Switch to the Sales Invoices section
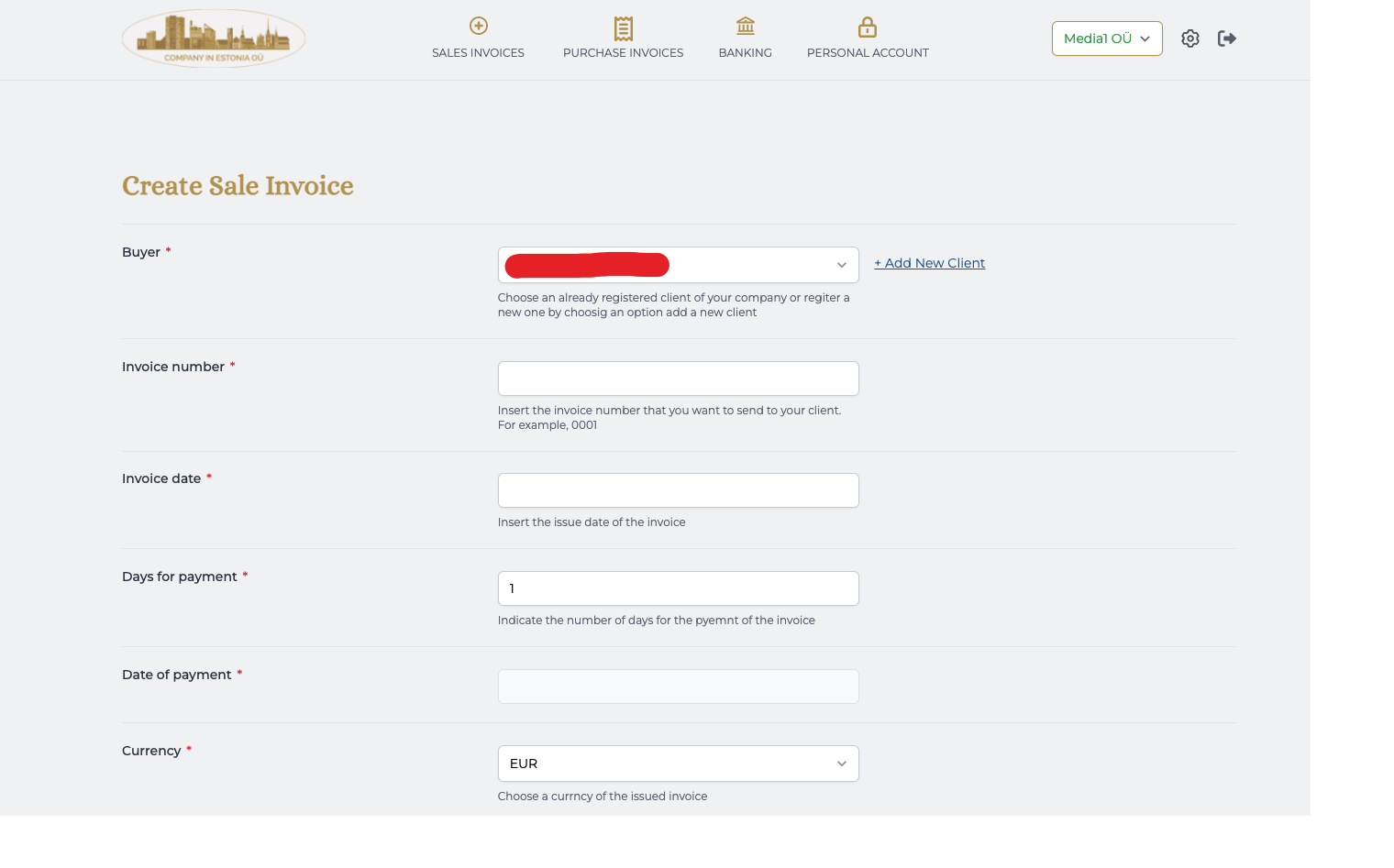This screenshot has width=1394, height=868. click(x=478, y=52)
